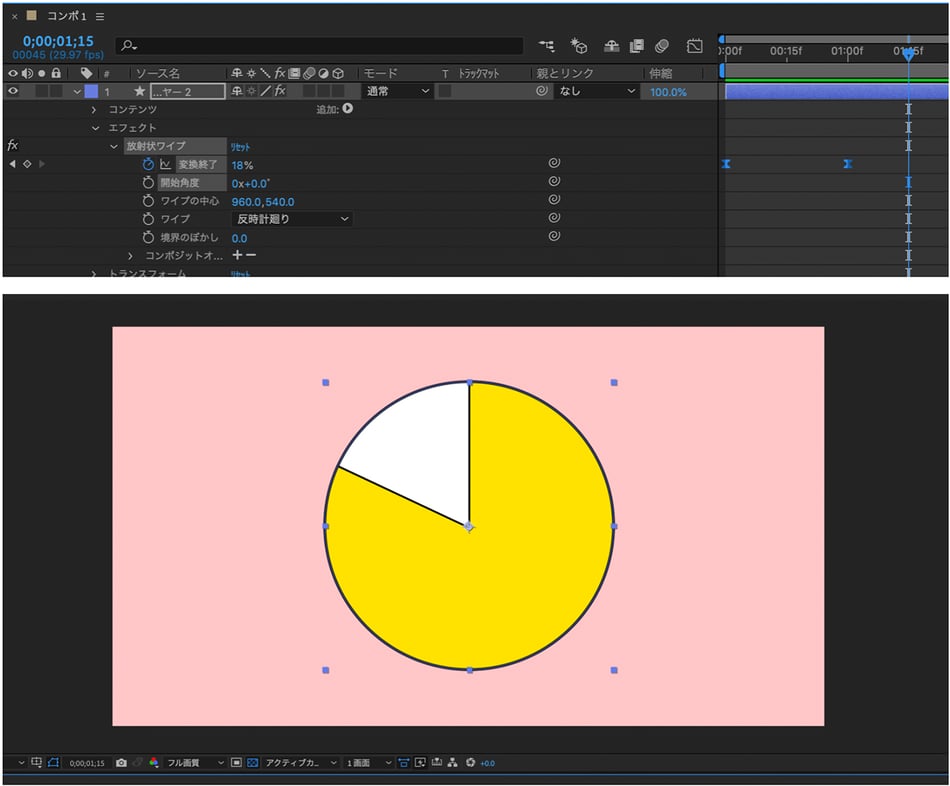Viewport: 950px width, 786px height.
Task: Click the stopwatch next to 開始角度
Action: tap(148, 183)
